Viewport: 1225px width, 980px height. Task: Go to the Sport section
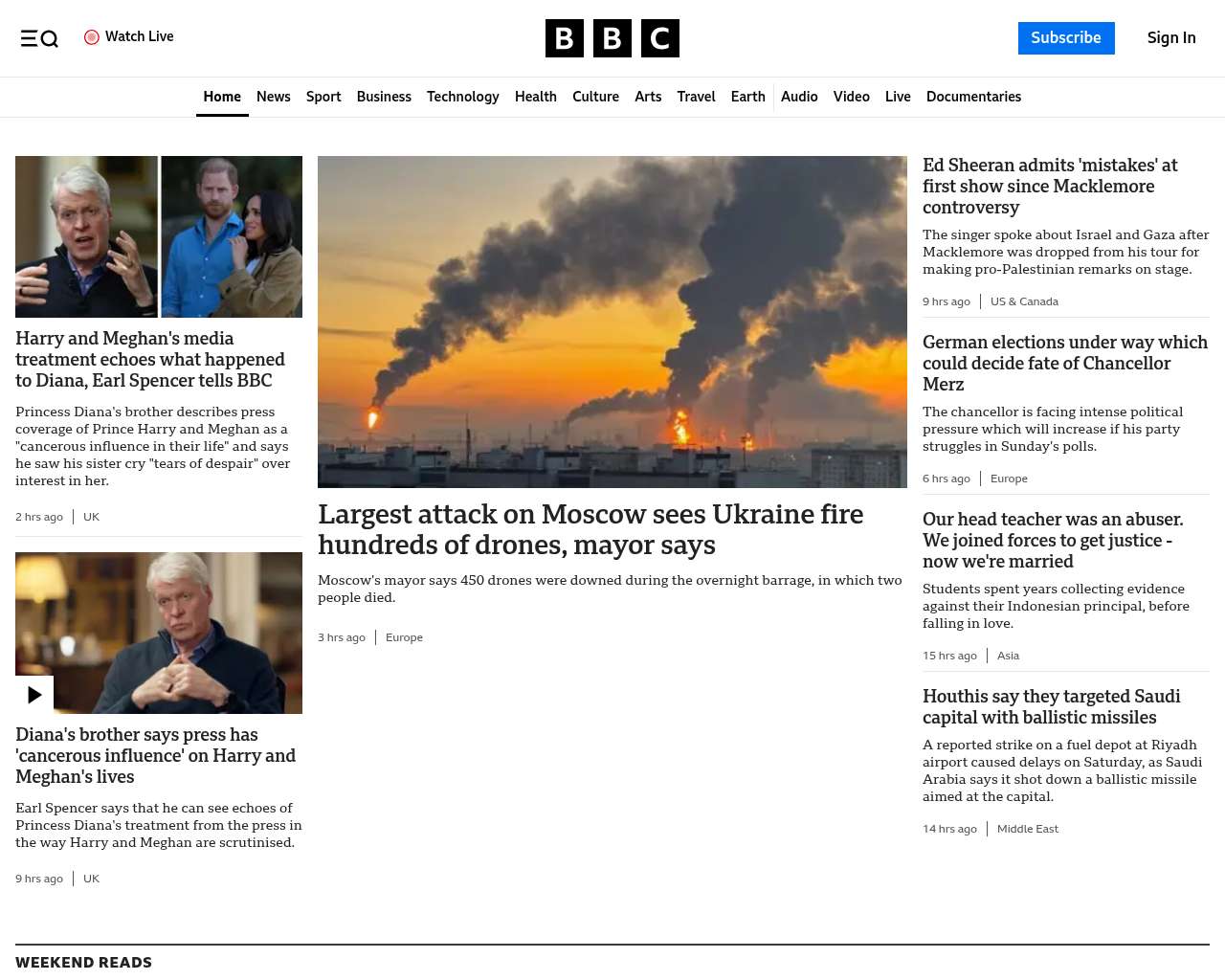click(x=323, y=97)
